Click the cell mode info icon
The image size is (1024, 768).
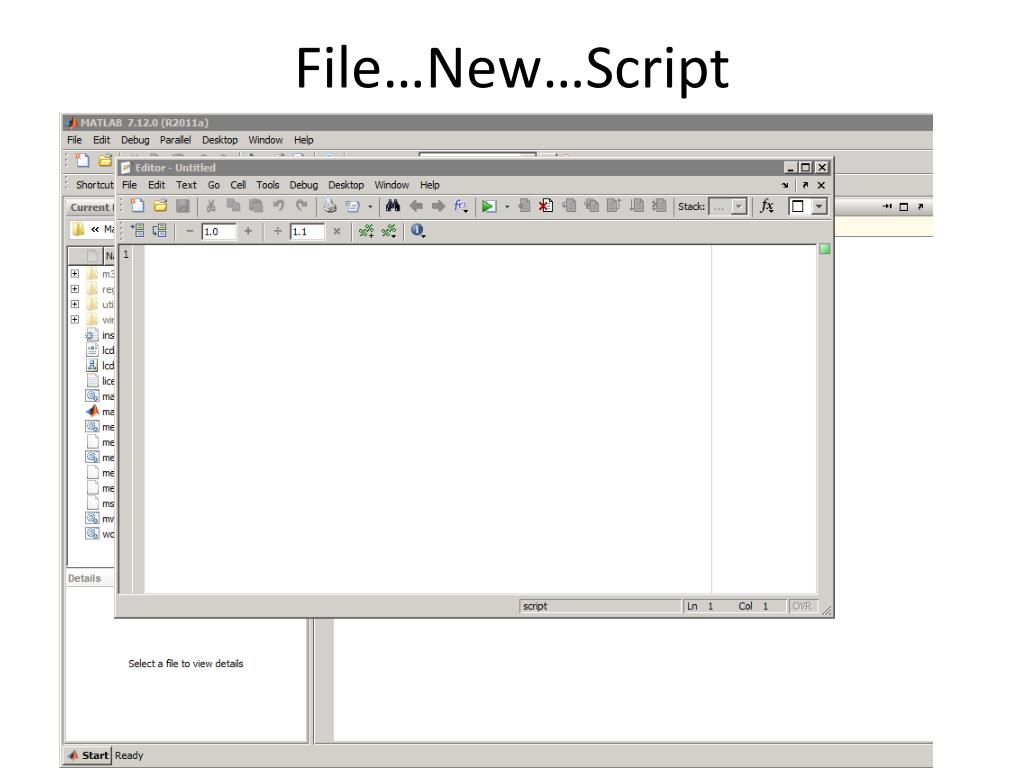pos(417,231)
